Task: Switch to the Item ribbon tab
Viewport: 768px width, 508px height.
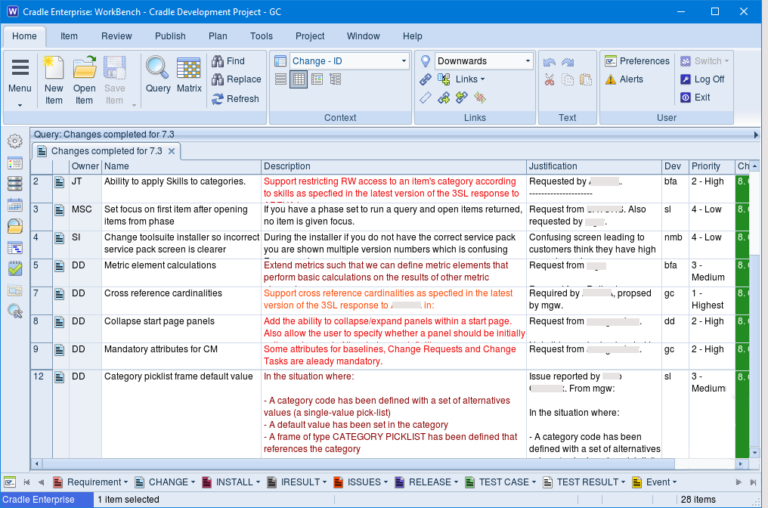Action: click(x=69, y=36)
